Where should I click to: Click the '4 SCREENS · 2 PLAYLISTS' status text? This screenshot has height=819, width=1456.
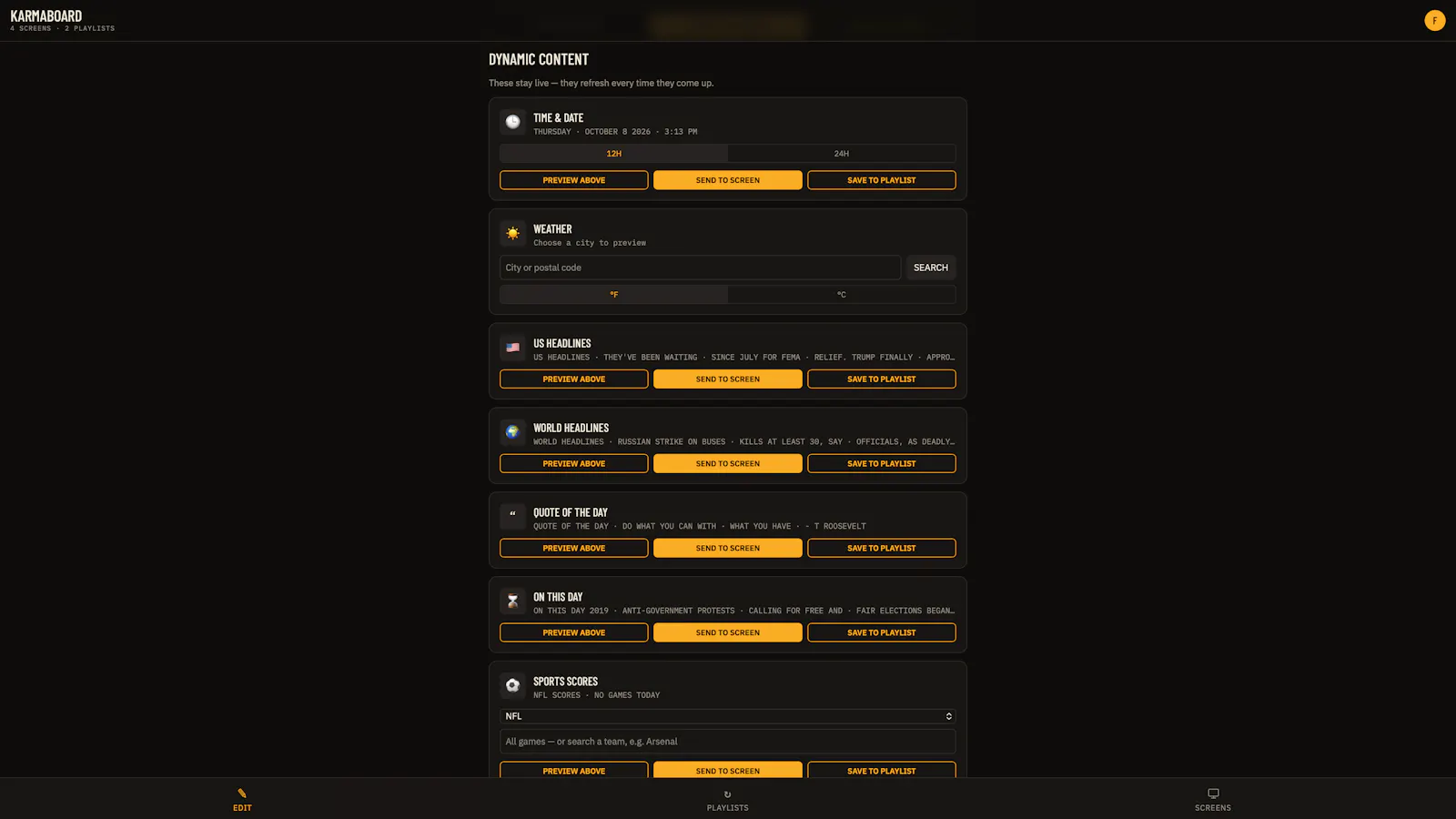click(x=63, y=28)
